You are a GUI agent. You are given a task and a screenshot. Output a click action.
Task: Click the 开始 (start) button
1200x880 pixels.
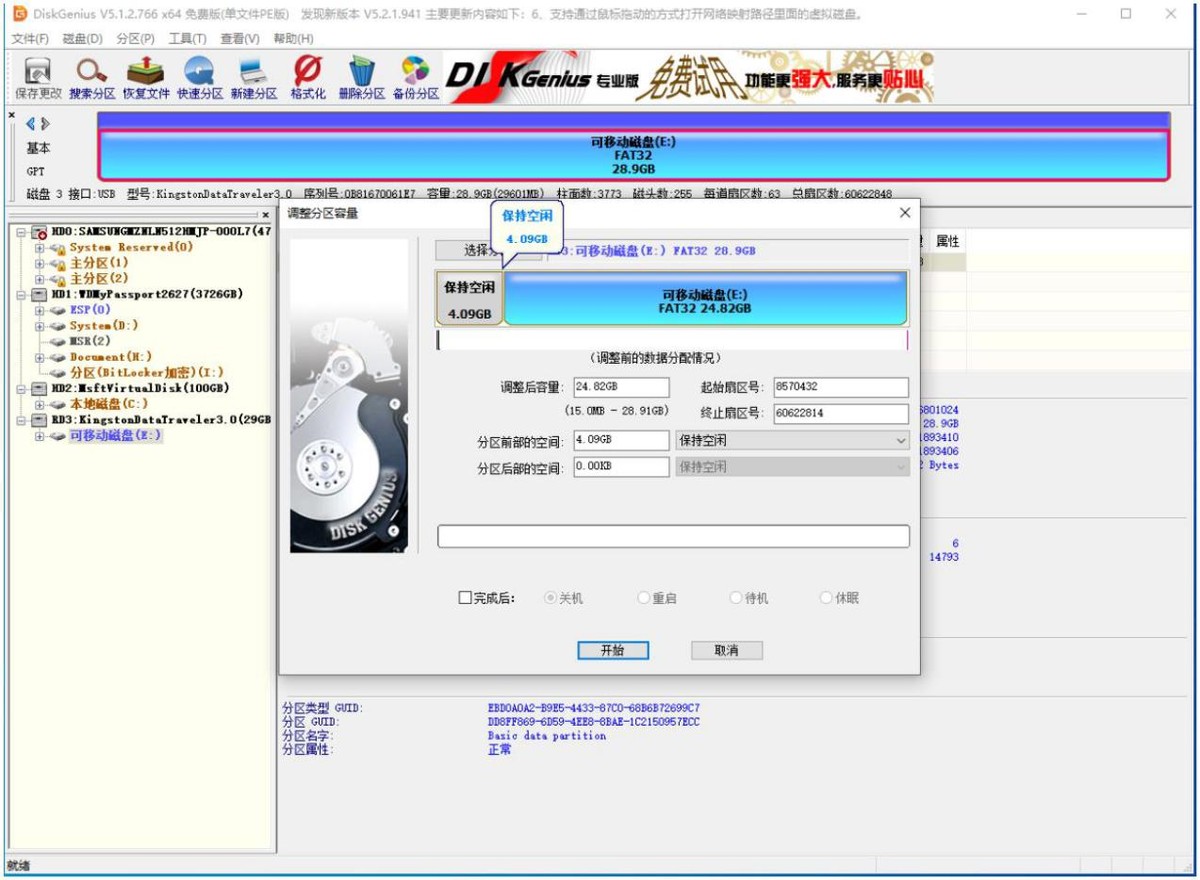[614, 650]
